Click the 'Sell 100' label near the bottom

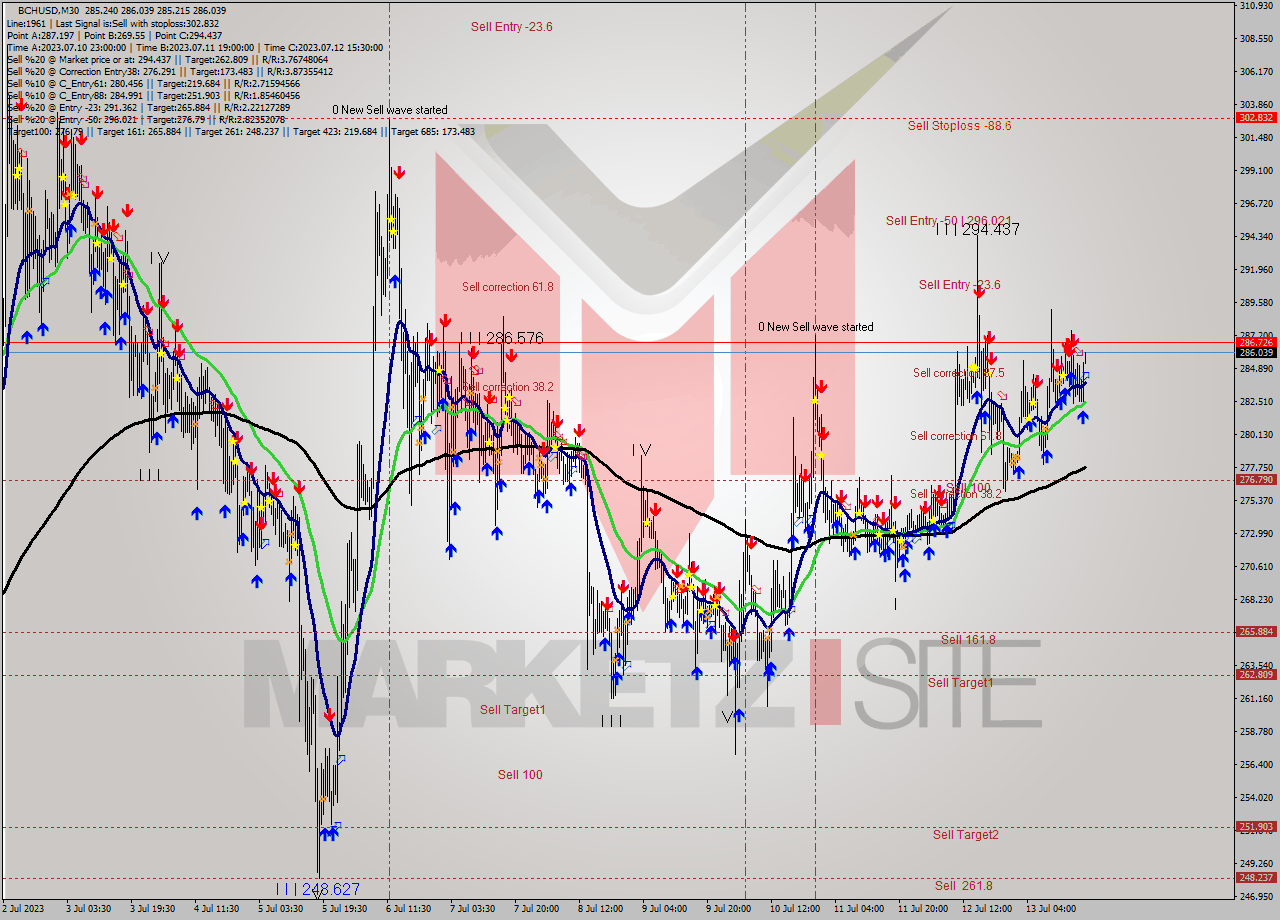(x=520, y=775)
